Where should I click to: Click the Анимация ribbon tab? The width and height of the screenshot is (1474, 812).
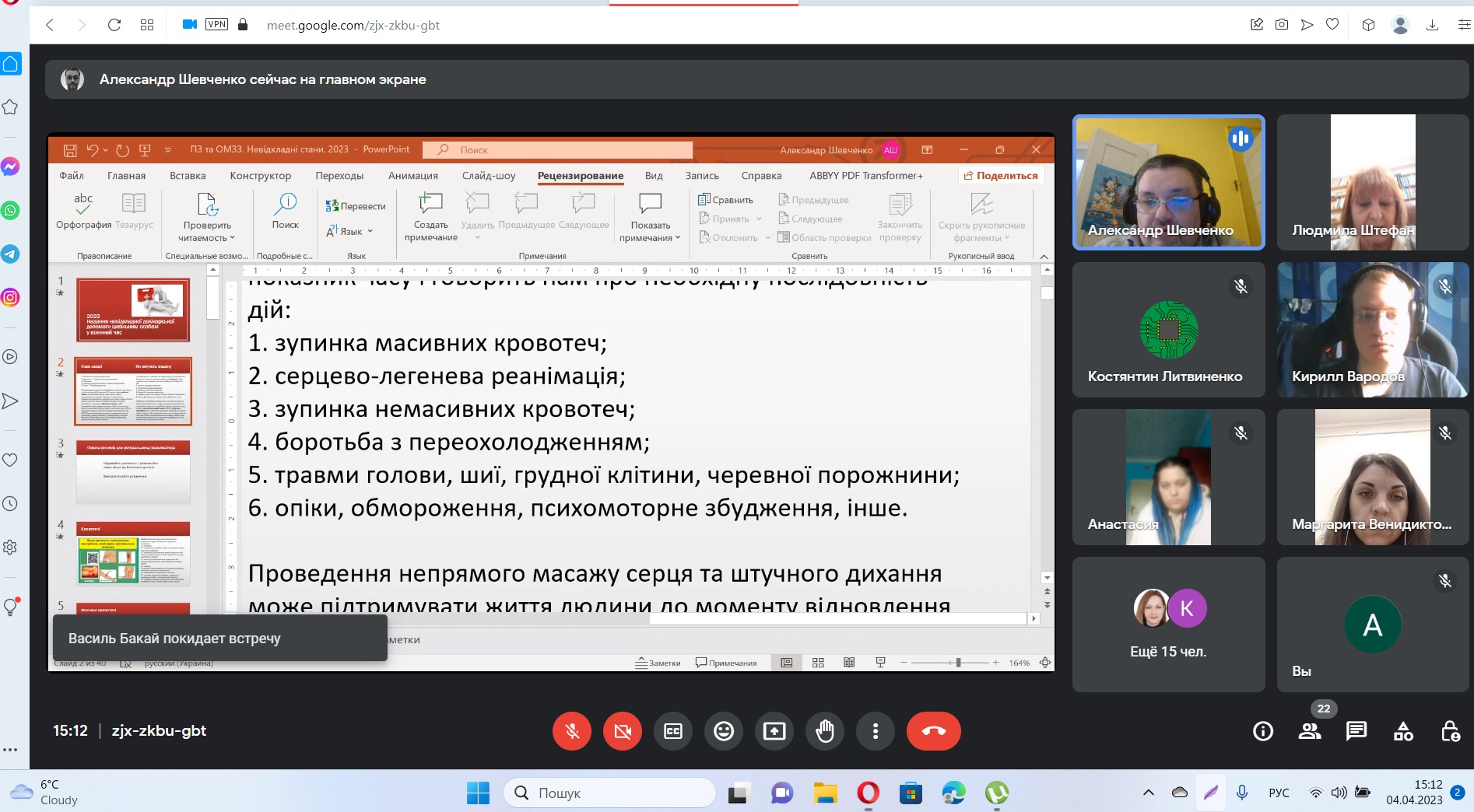pos(413,176)
